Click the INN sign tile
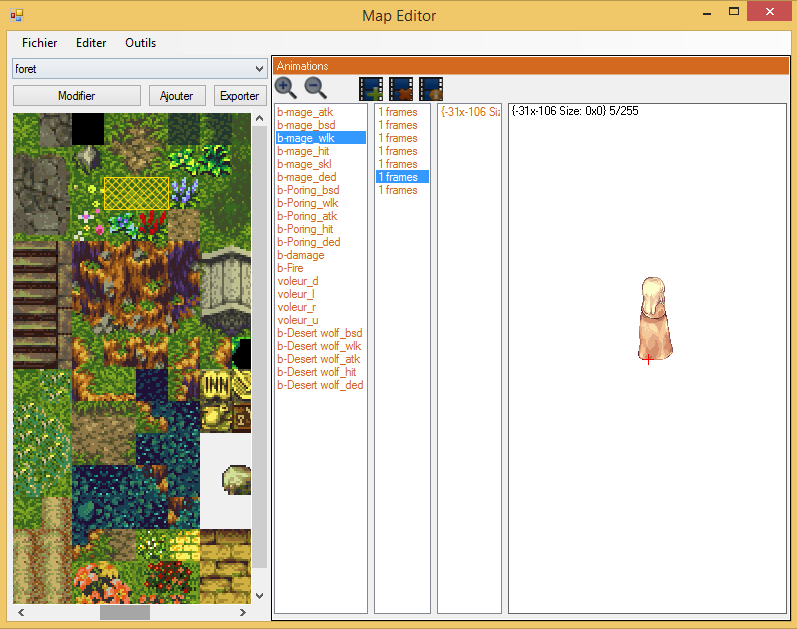Viewport: 797px width, 629px height. [x=217, y=385]
